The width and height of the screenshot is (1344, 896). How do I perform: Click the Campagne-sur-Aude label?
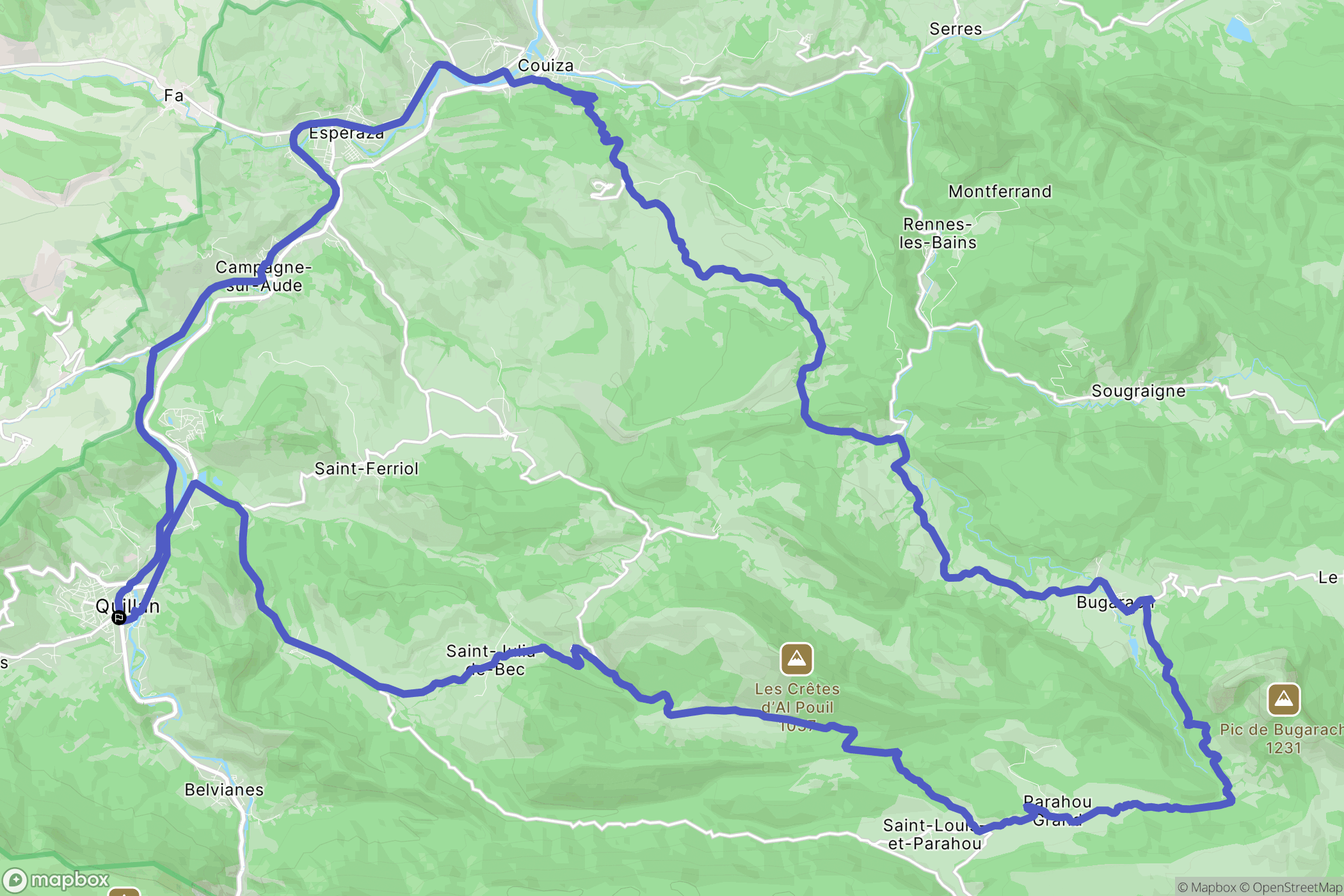point(263,276)
